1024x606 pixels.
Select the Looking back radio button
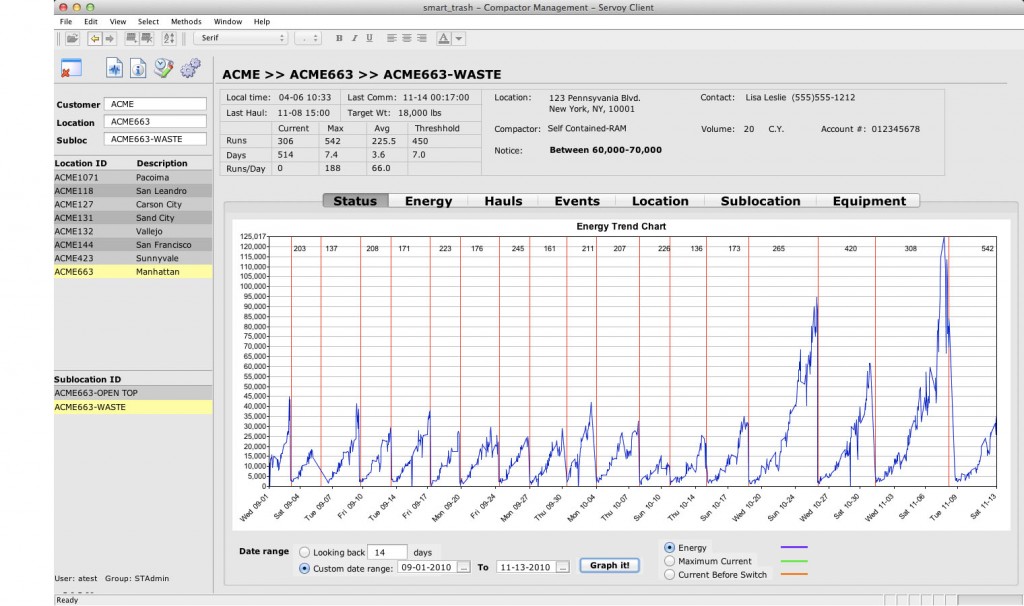304,552
